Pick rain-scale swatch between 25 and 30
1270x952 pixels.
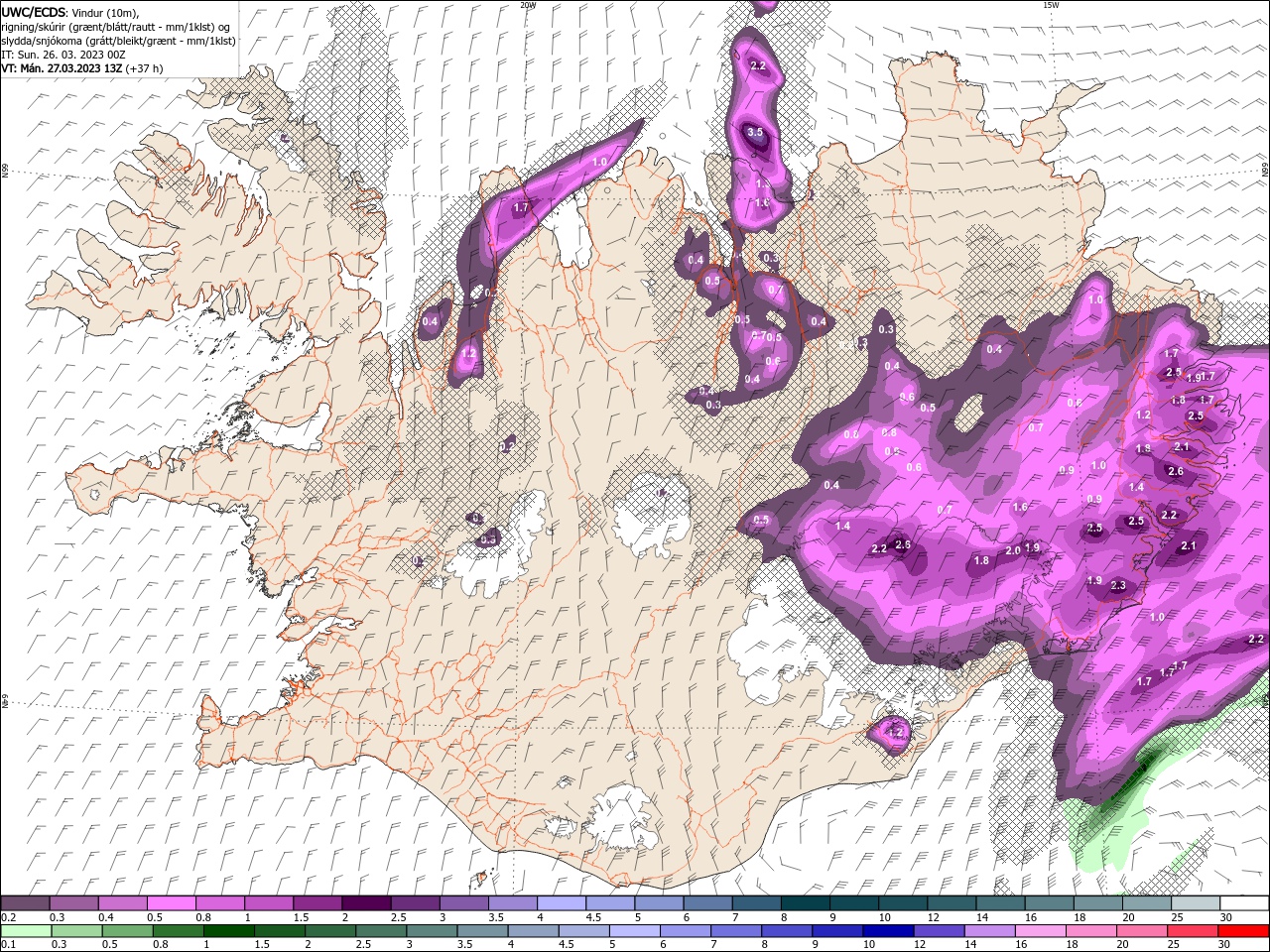point(1192,931)
